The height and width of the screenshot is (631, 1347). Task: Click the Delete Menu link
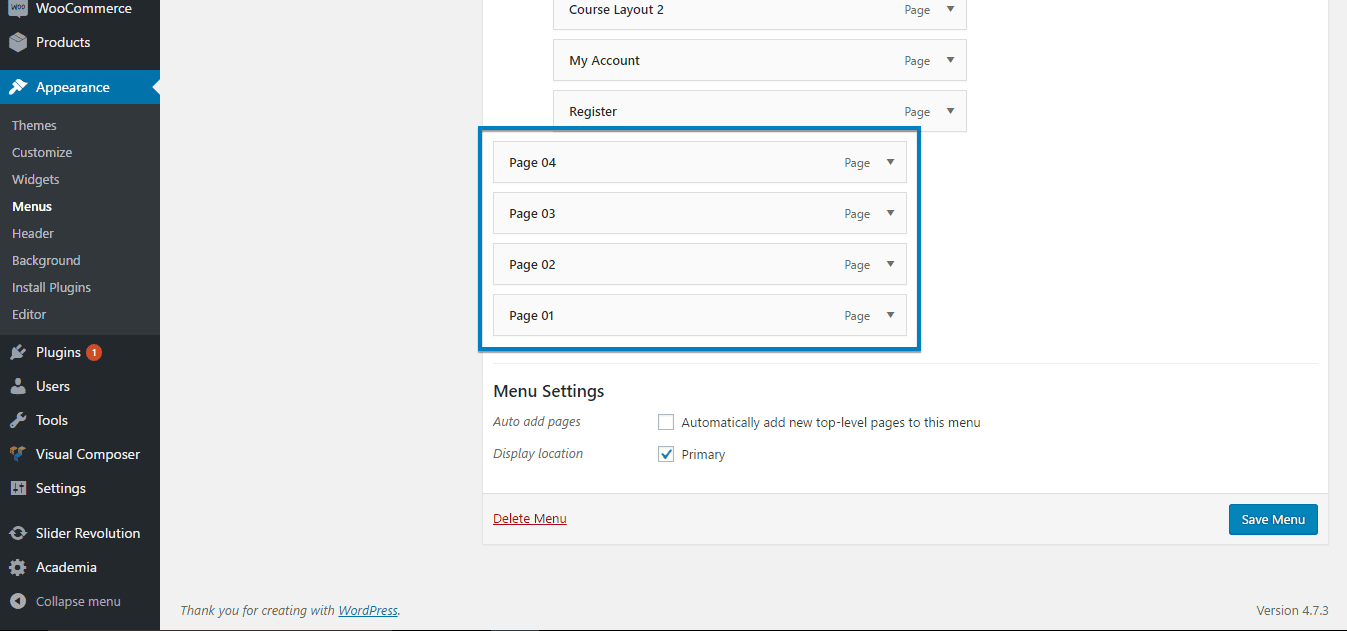[x=530, y=518]
